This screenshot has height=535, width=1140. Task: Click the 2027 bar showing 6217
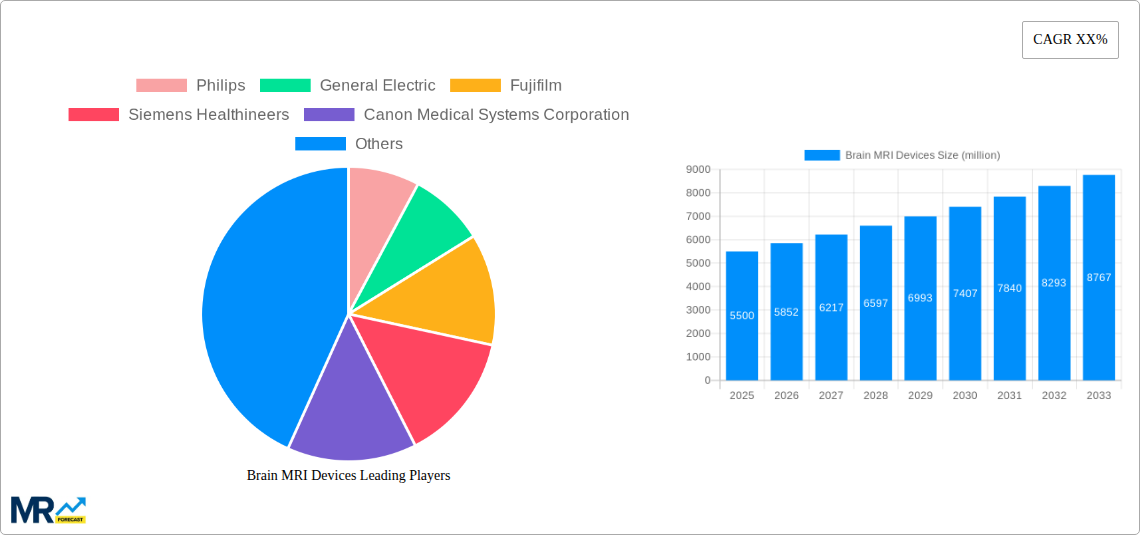pos(831,307)
